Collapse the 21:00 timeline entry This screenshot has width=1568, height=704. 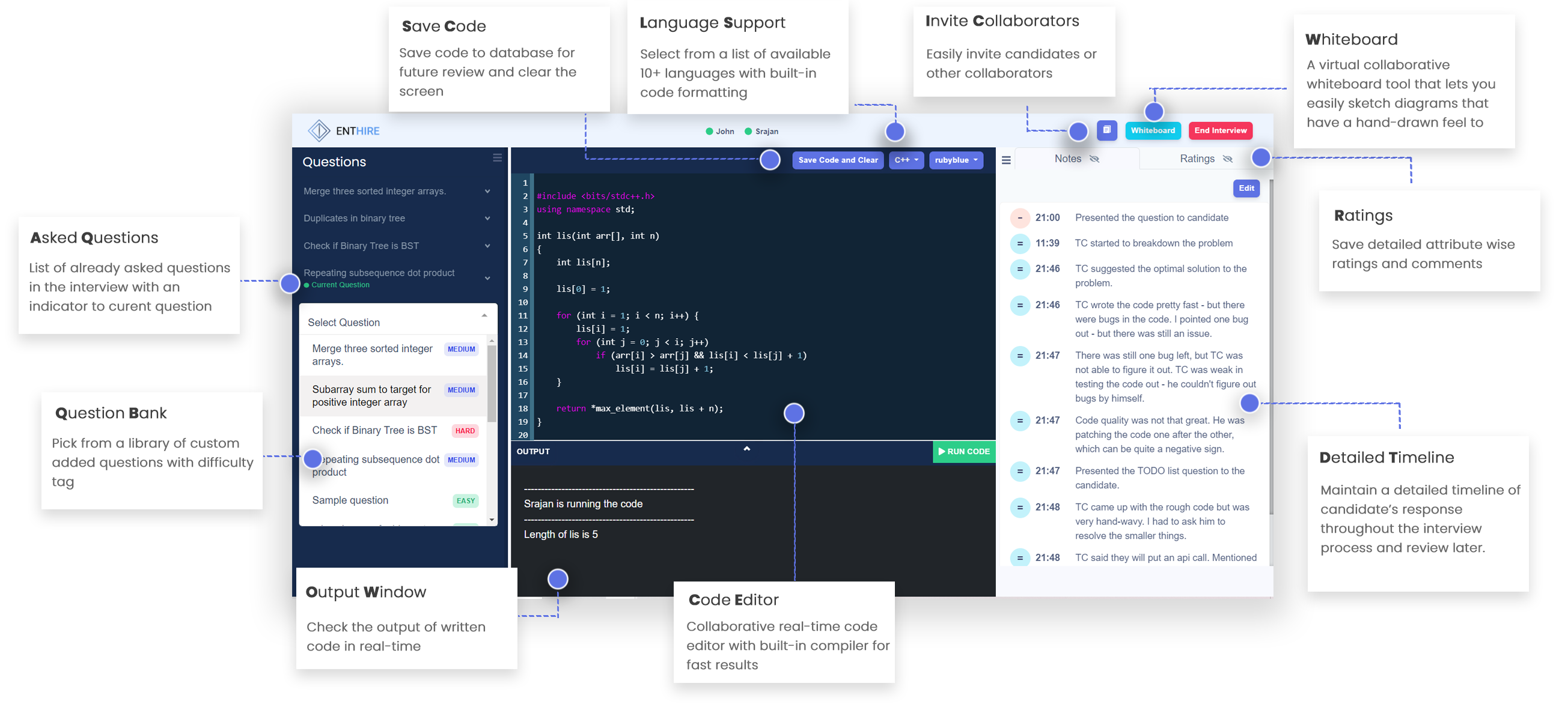pyautogui.click(x=1020, y=217)
